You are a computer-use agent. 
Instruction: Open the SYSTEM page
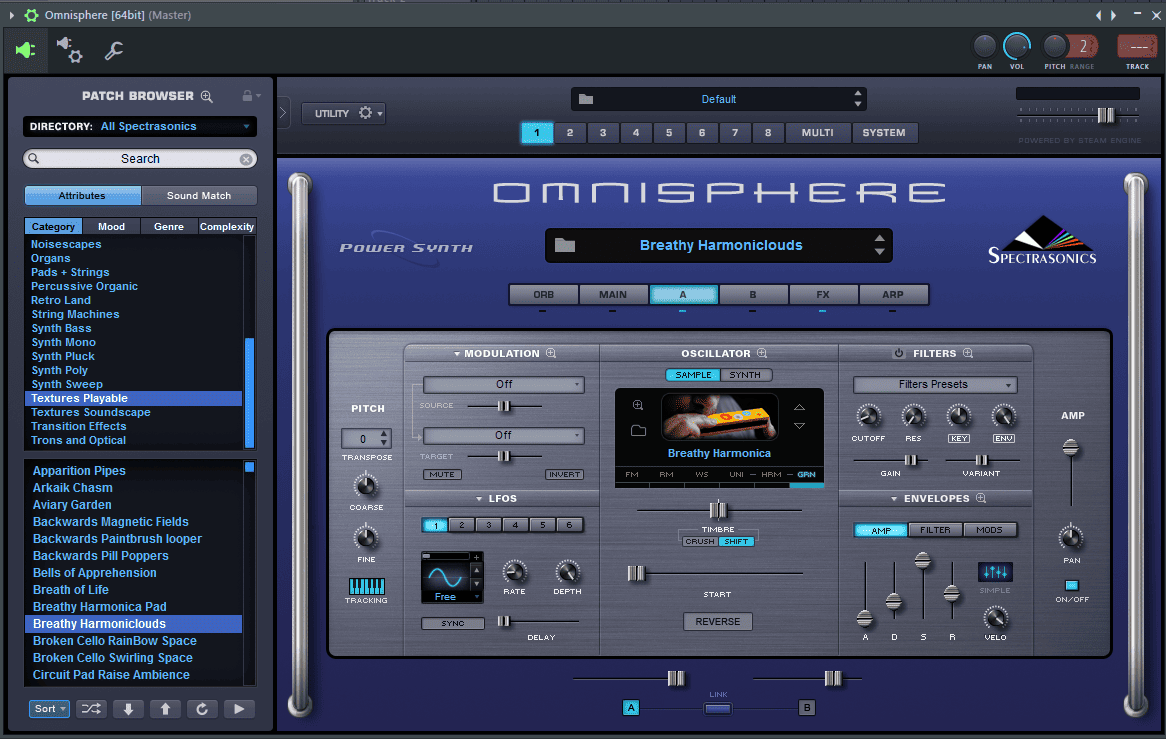pyautogui.click(x=883, y=132)
